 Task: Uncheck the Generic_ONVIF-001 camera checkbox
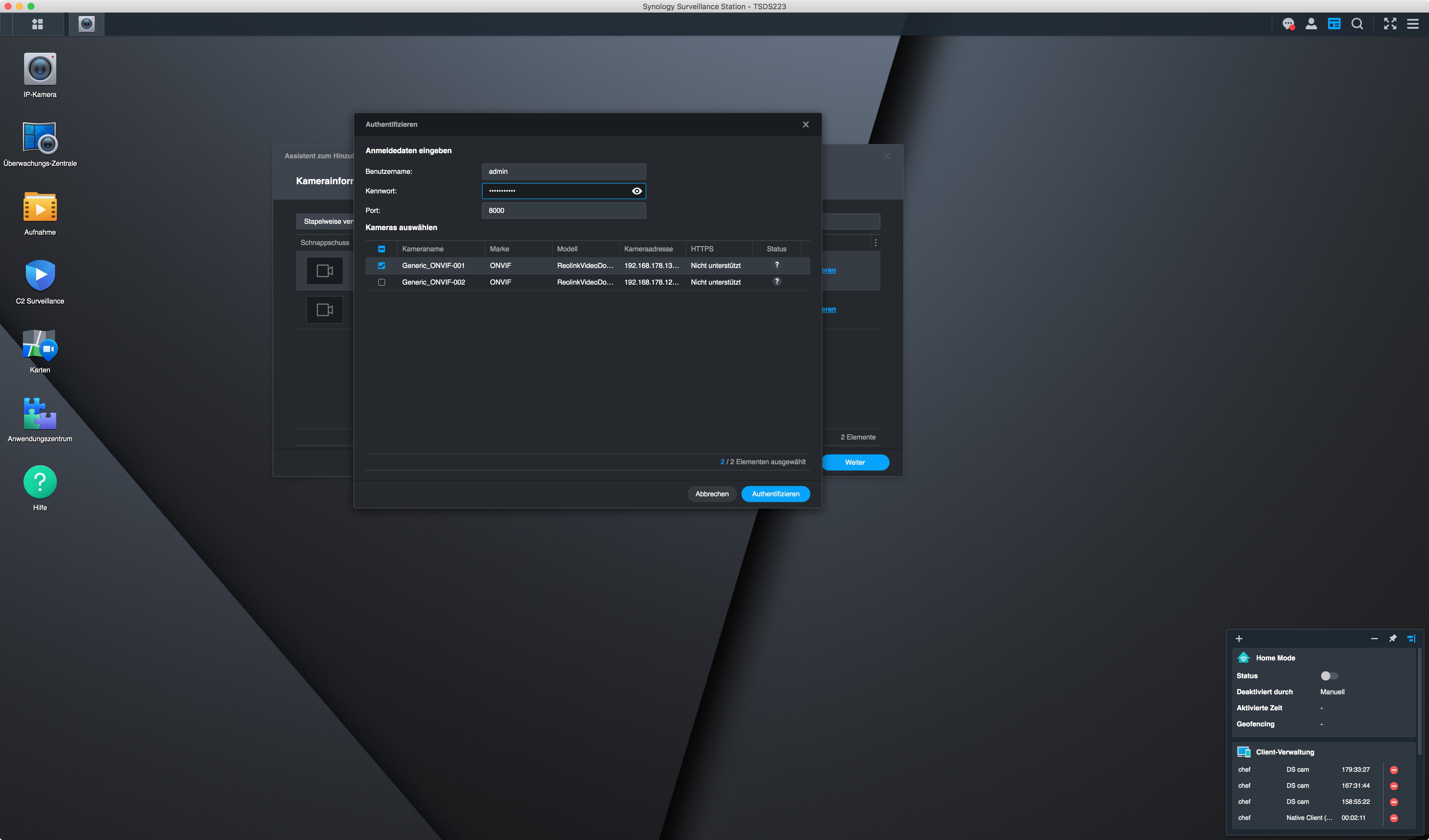coord(382,266)
